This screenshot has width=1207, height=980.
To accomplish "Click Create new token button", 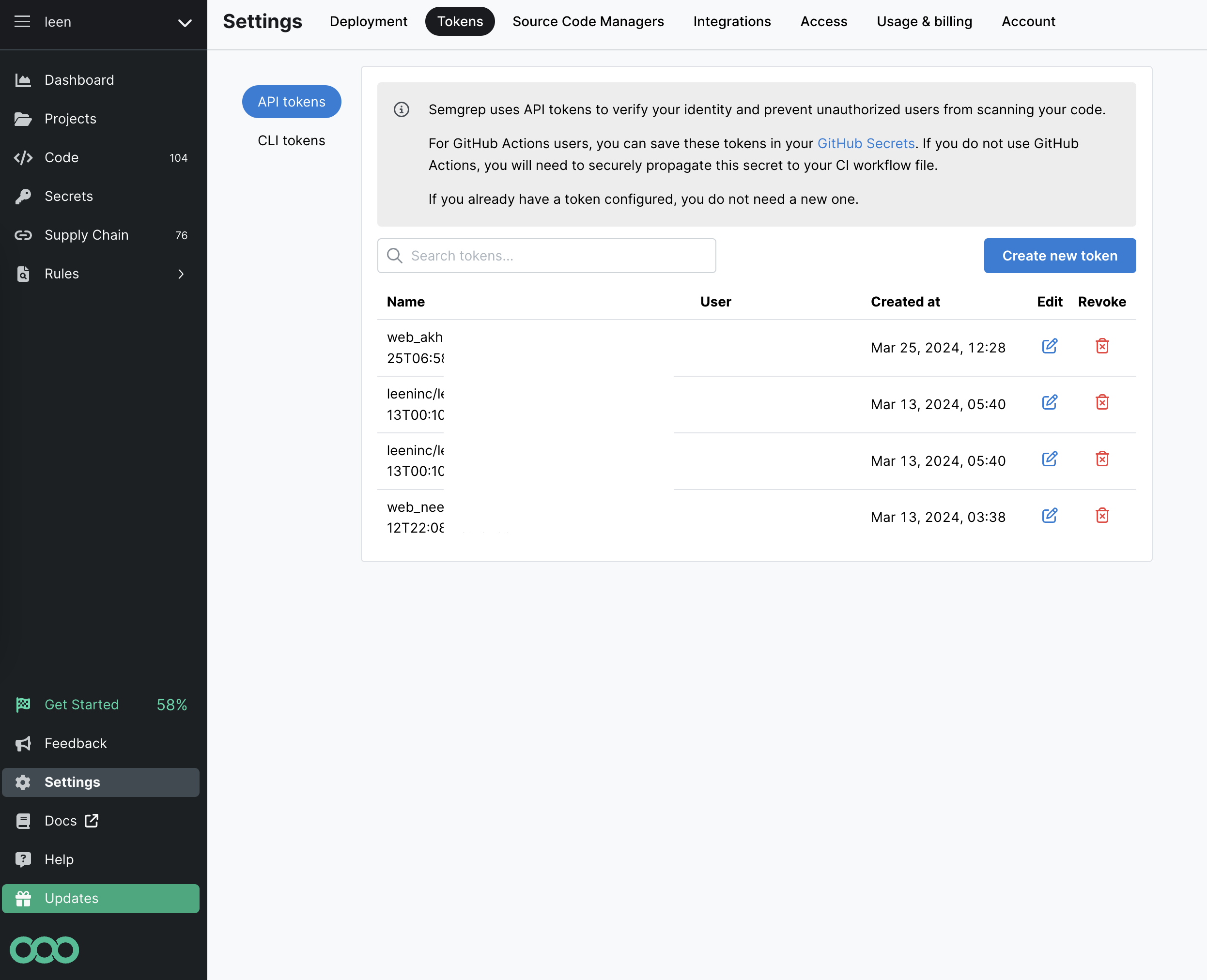I will [1059, 256].
